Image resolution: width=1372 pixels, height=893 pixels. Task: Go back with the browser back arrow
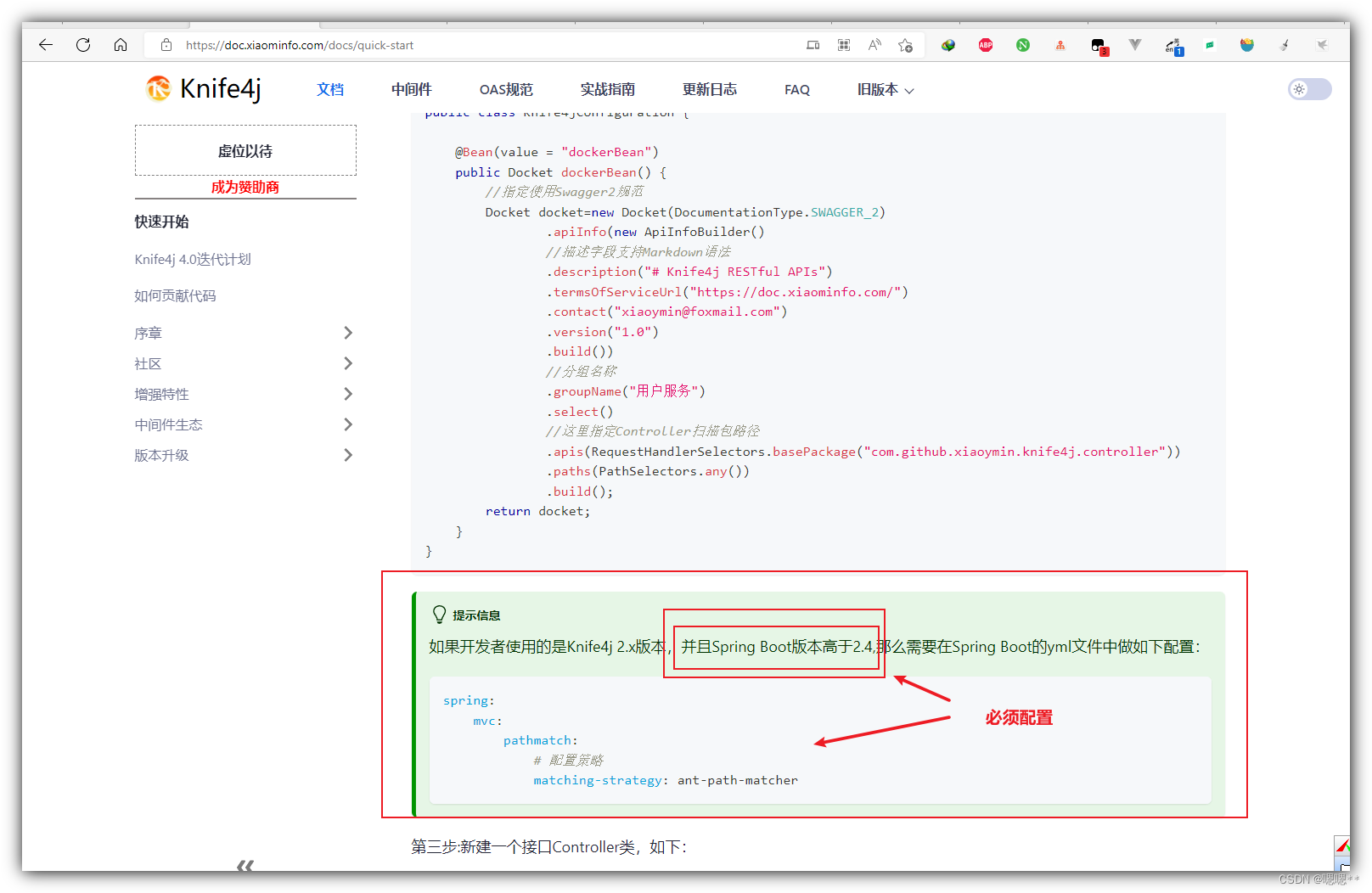[x=46, y=45]
